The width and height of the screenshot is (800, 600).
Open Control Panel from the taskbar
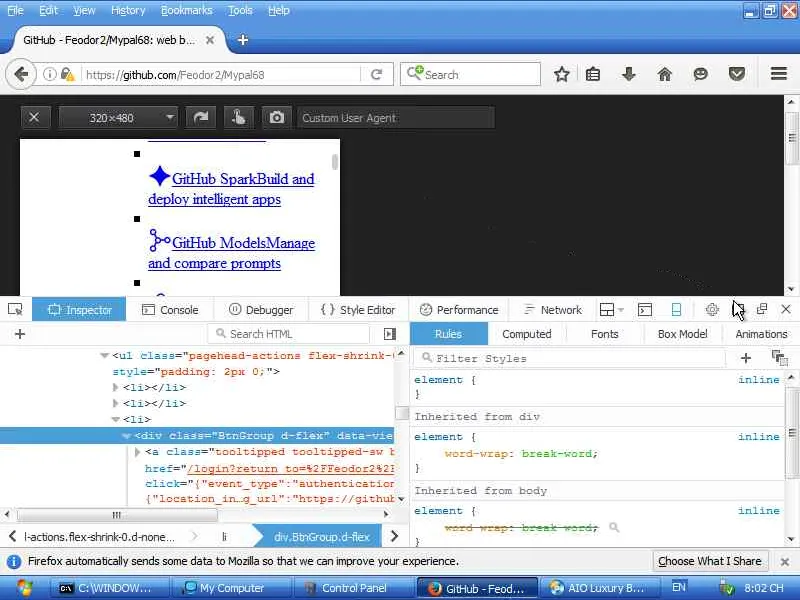point(354,588)
